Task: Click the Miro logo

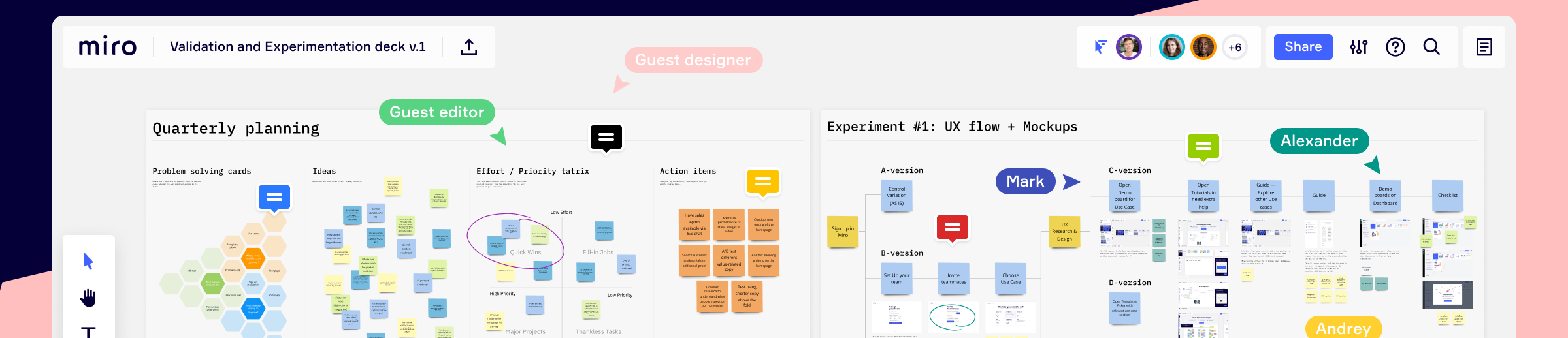Action: (x=108, y=47)
